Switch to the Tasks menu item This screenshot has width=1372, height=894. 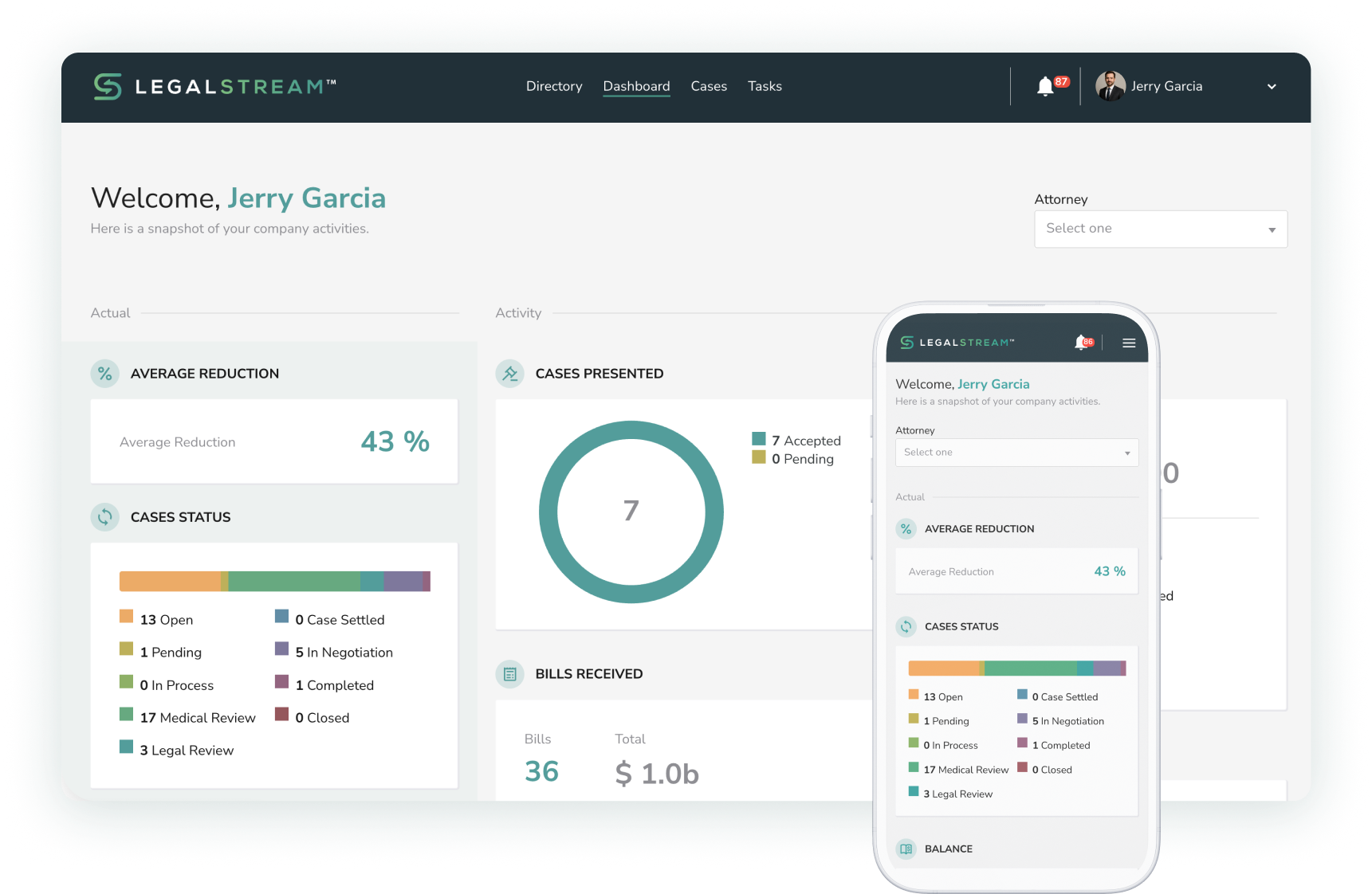tap(765, 86)
